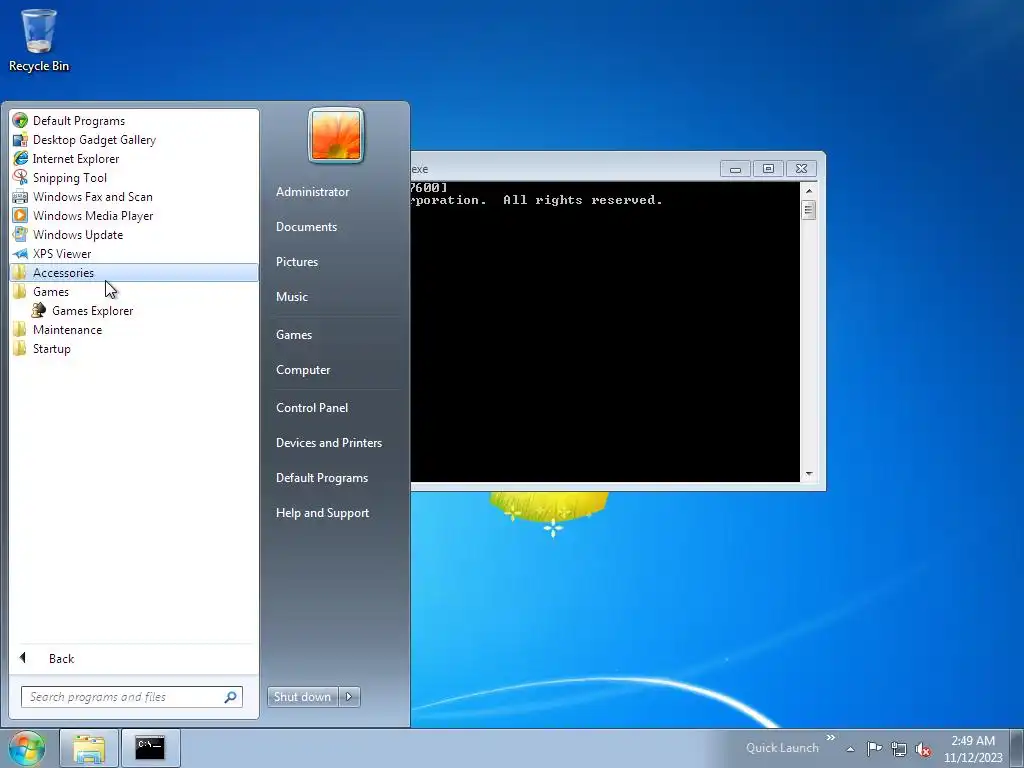Open Windows Explorer from taskbar

(x=89, y=748)
